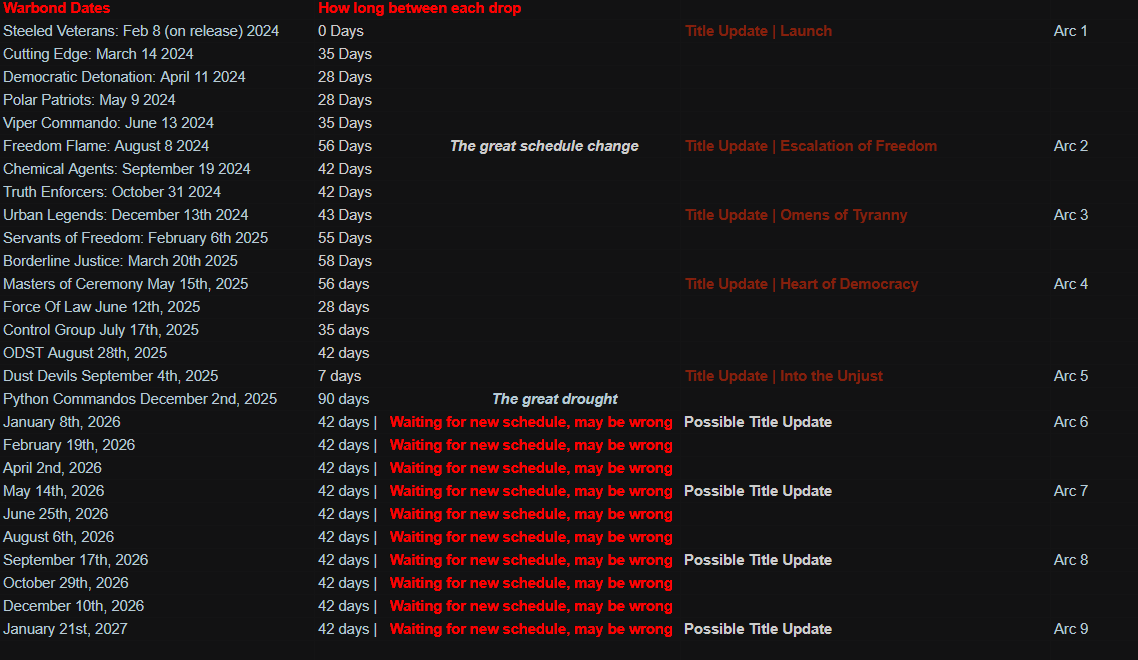Click 'Freedom Flame: August 8 2024'
Viewport: 1138px width, 660px height.
(x=106, y=146)
